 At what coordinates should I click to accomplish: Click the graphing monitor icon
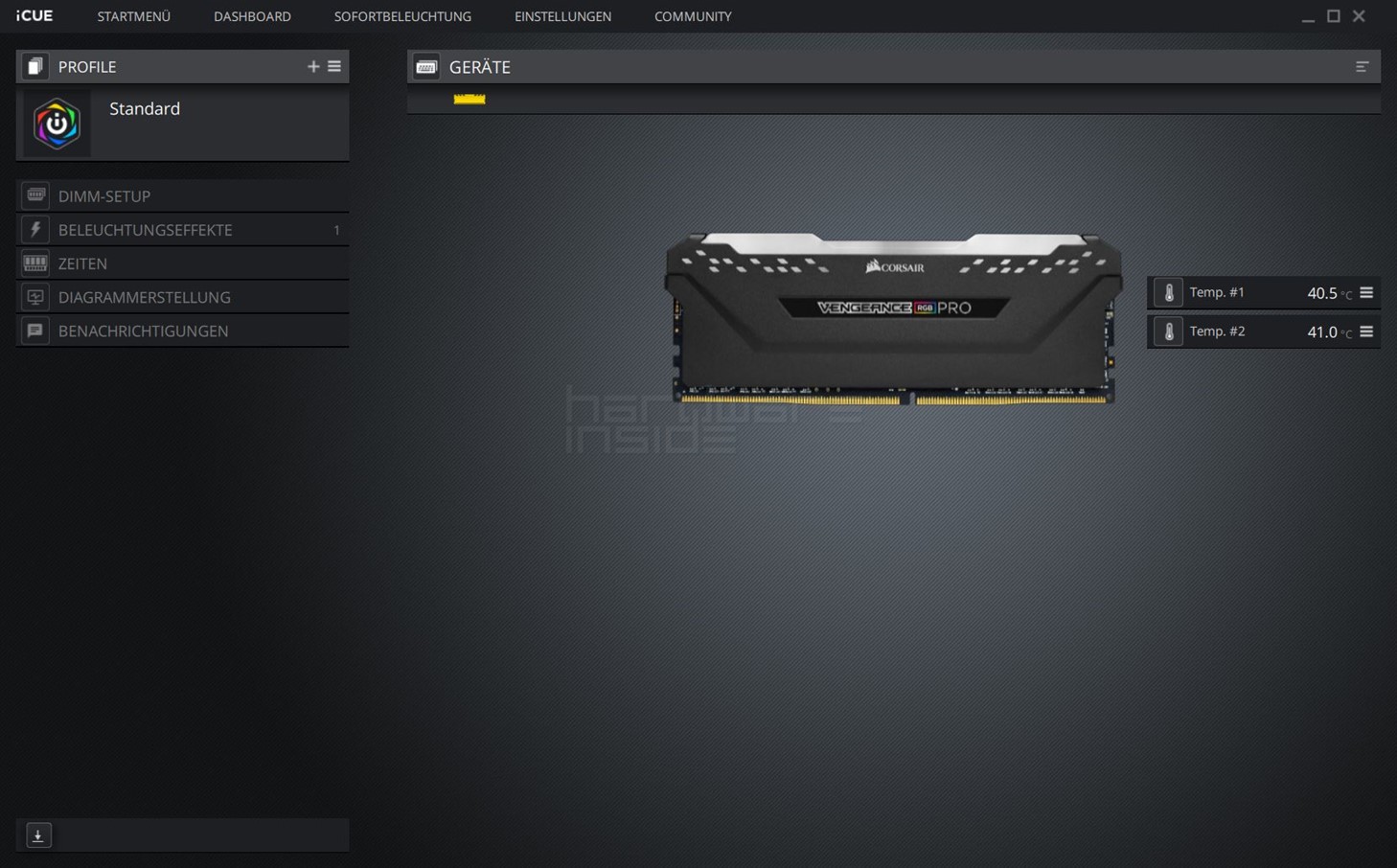35,297
